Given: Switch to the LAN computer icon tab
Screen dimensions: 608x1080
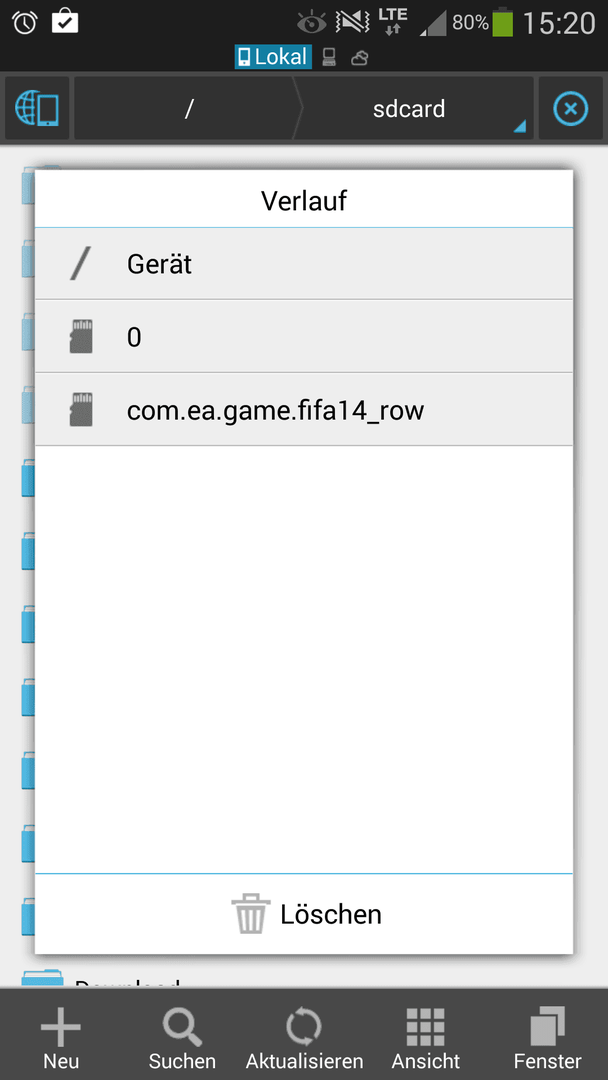Looking at the screenshot, I should pos(330,57).
